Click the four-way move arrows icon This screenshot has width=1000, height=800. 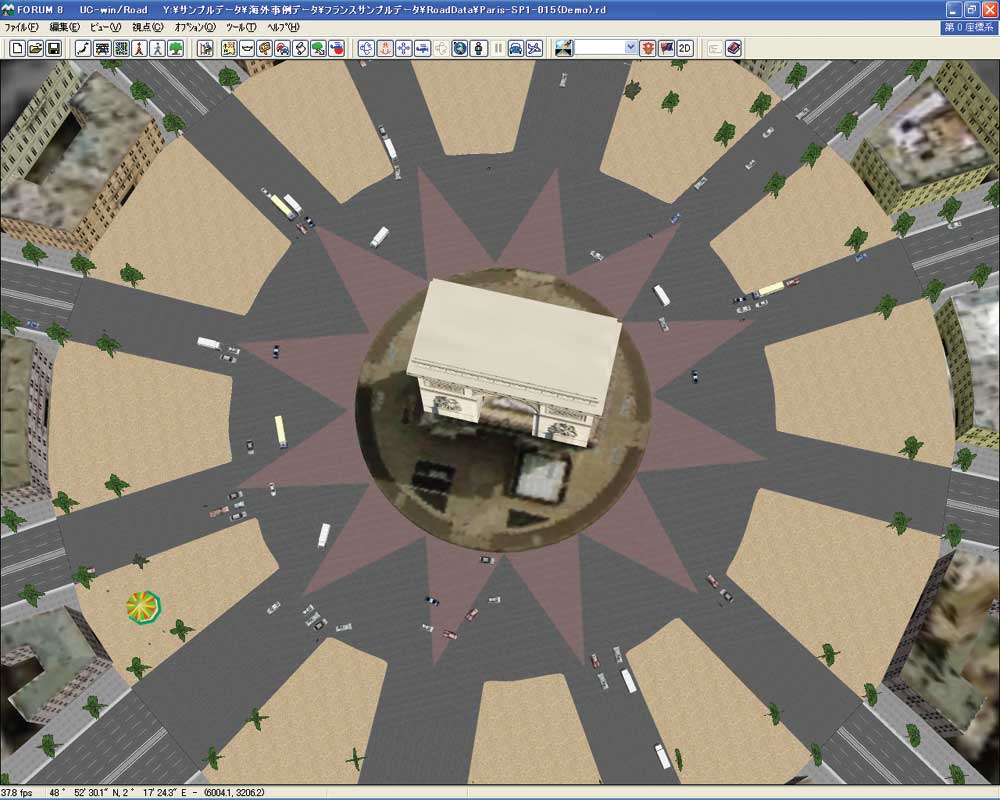(403, 48)
